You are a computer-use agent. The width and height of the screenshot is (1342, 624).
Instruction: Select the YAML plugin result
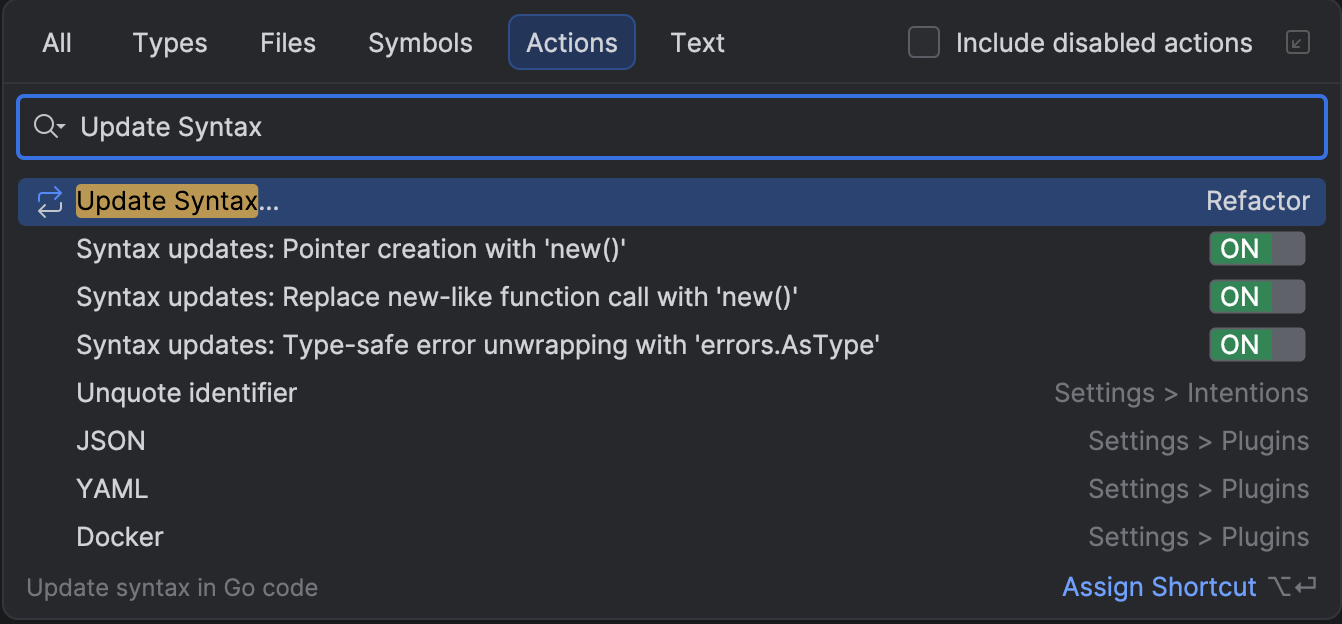[112, 489]
